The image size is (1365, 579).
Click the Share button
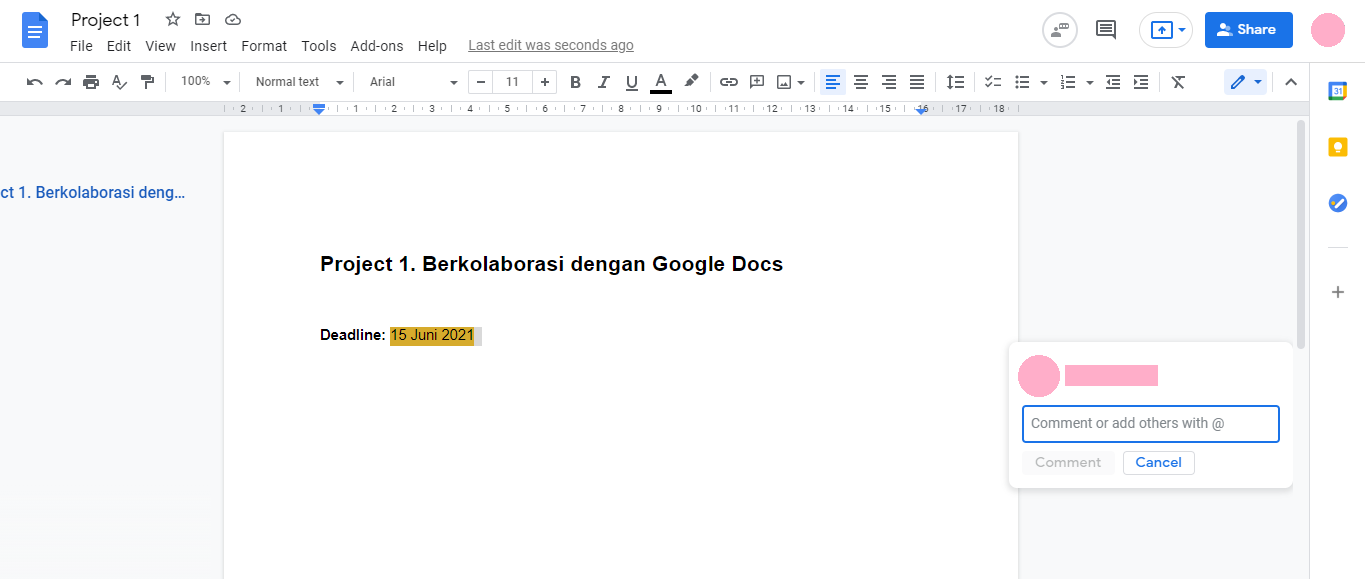point(1248,30)
